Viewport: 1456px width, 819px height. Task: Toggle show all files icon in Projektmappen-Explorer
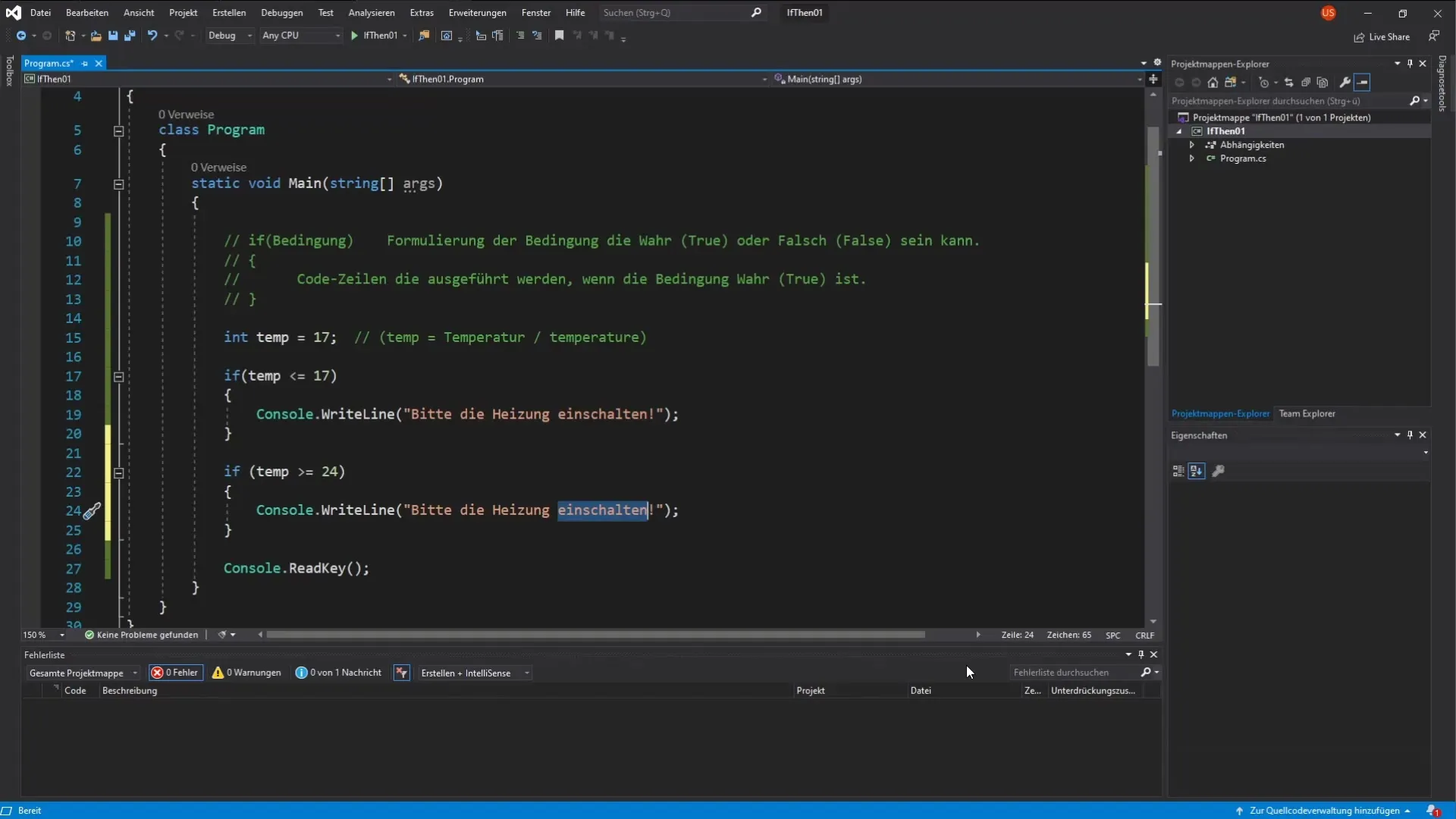tap(1323, 83)
